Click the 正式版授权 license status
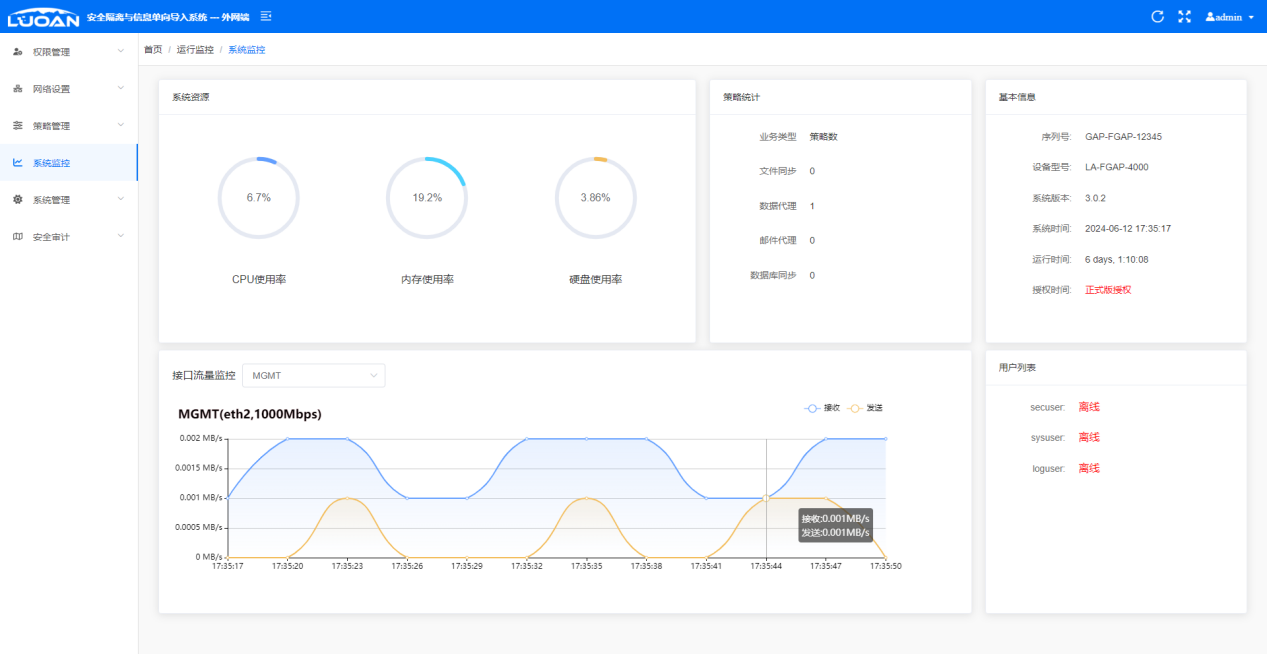1267x654 pixels. [1108, 290]
